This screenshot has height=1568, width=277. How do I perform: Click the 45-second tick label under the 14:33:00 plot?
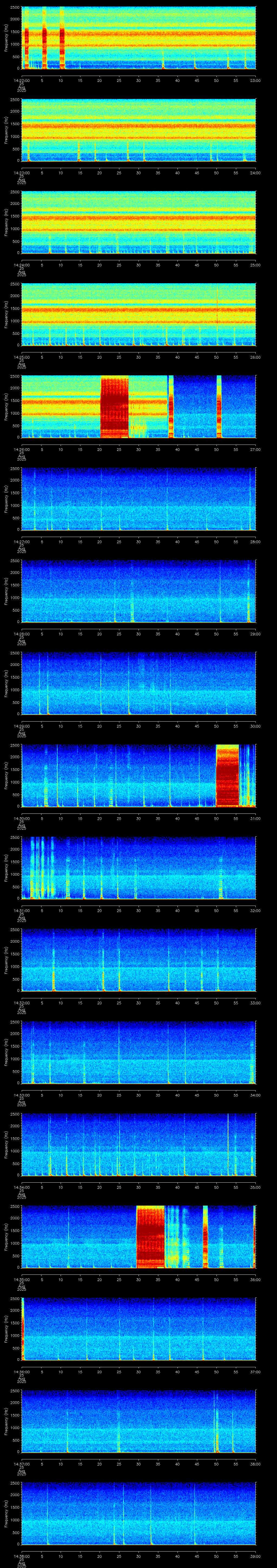click(x=197, y=1095)
